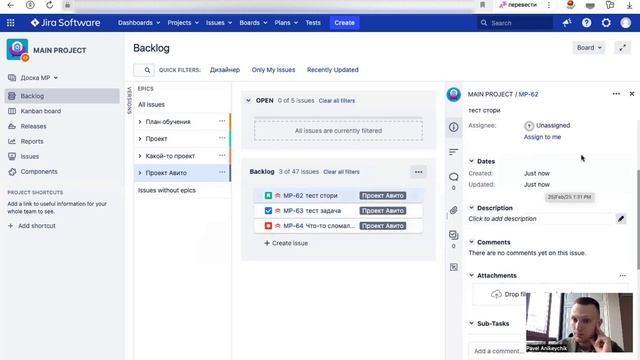Reload the page with browser refresh
This screenshot has height=360, width=640.
49,5
